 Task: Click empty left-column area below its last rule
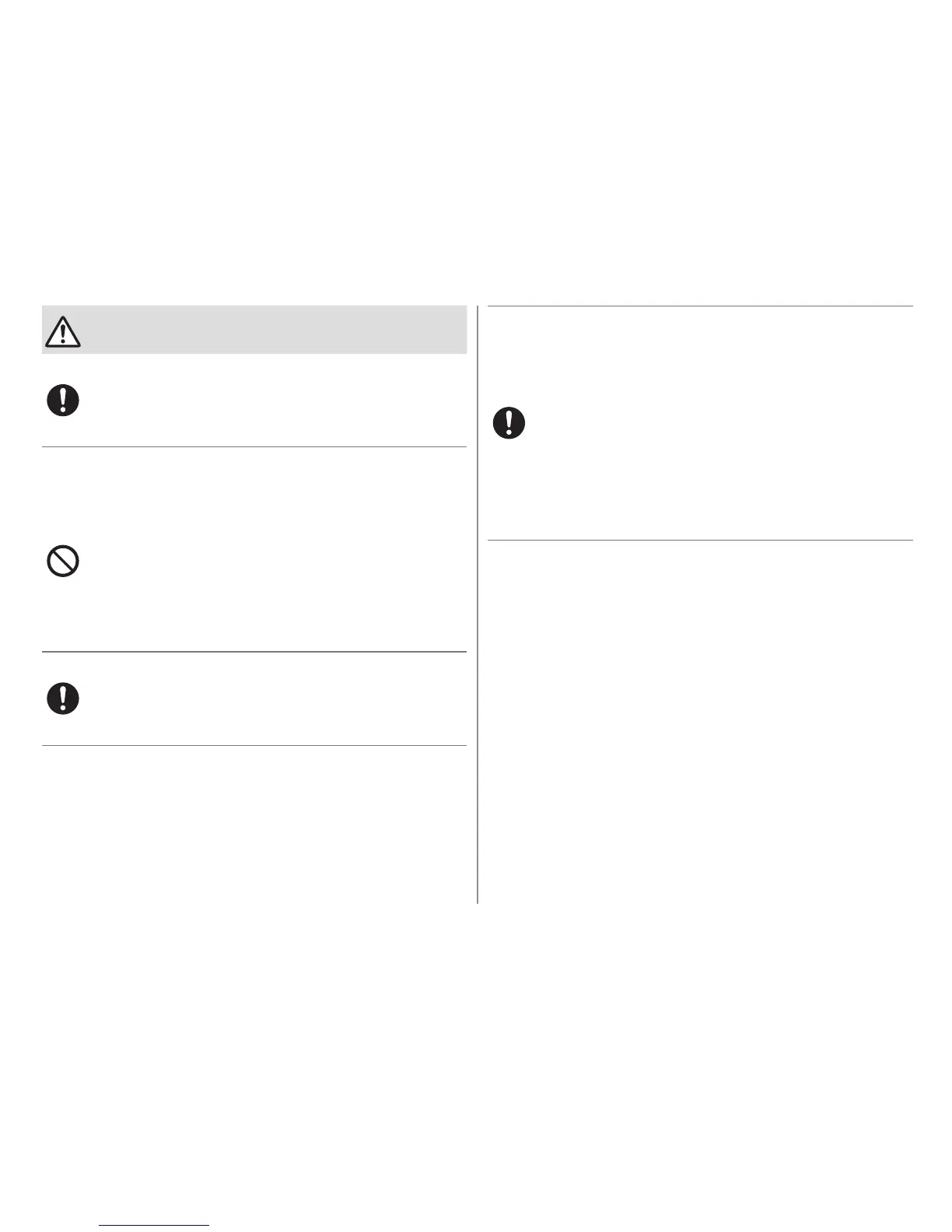tap(254, 824)
